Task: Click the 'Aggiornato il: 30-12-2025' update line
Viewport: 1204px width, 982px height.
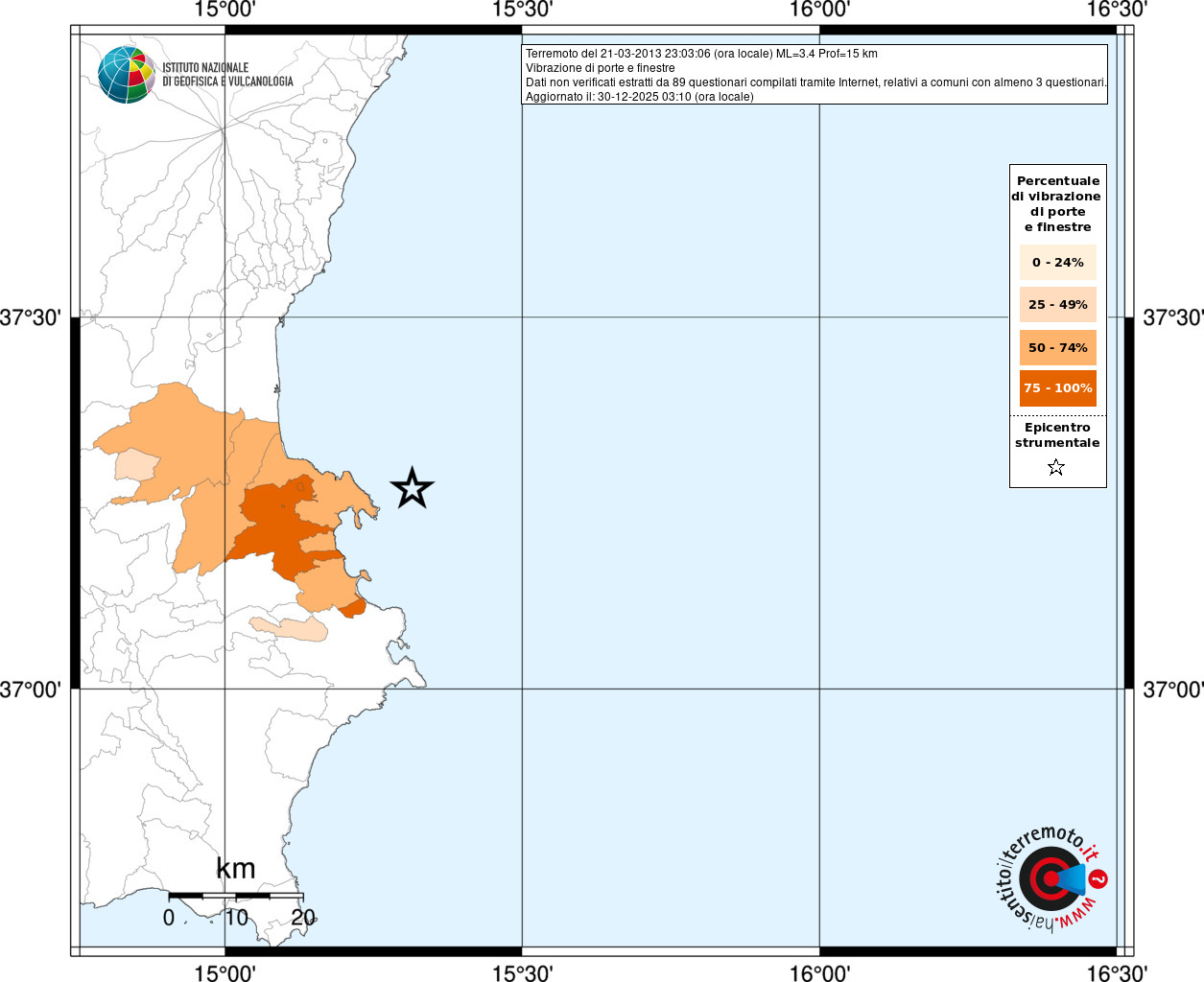Action: 639,97
